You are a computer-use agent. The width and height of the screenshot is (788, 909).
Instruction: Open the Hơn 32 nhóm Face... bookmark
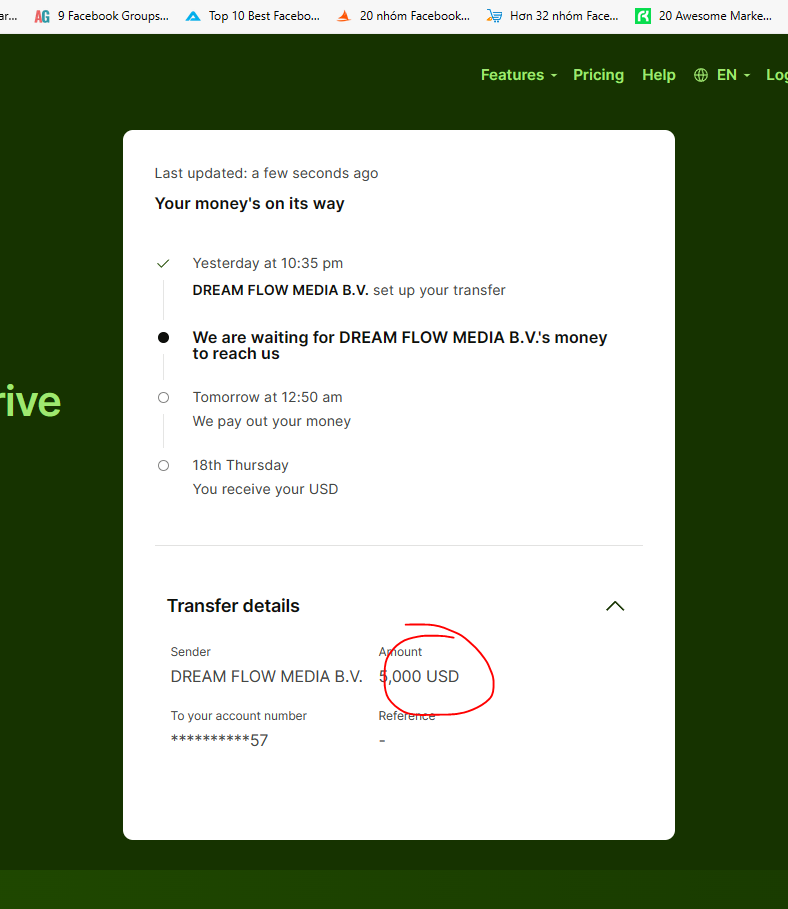pyautogui.click(x=553, y=16)
